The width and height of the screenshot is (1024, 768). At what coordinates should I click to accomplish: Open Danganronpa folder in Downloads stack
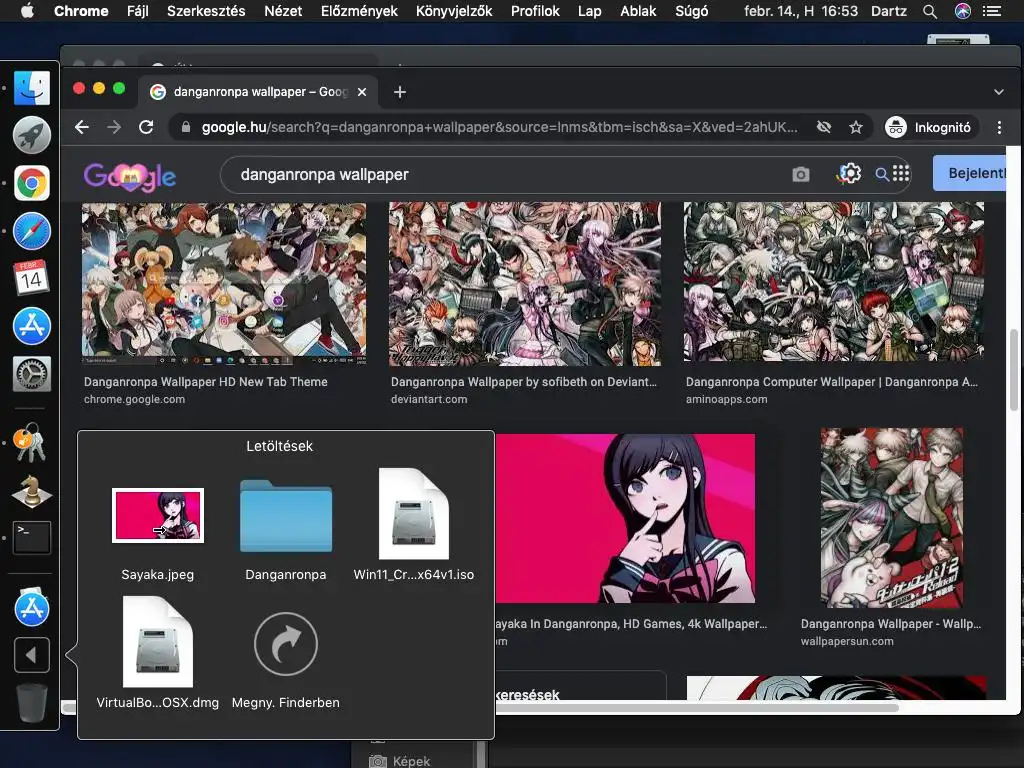pos(285,516)
